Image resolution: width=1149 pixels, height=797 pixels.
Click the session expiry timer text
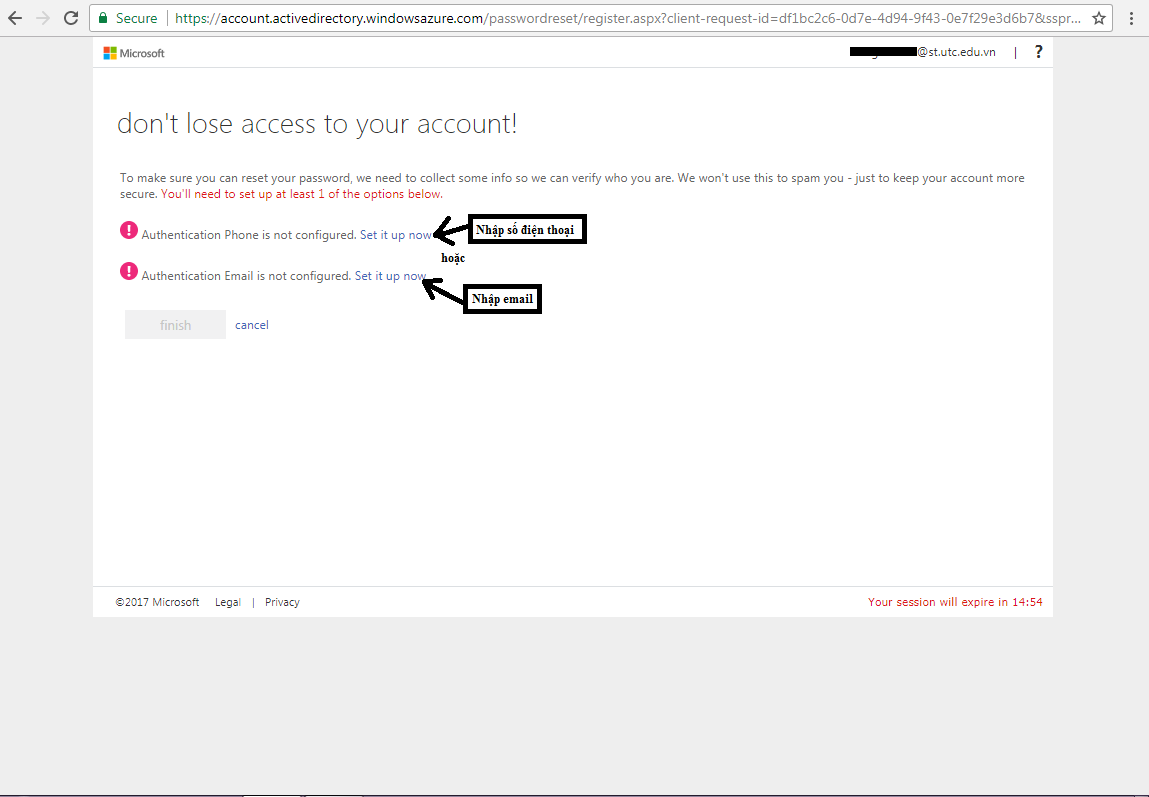(955, 602)
